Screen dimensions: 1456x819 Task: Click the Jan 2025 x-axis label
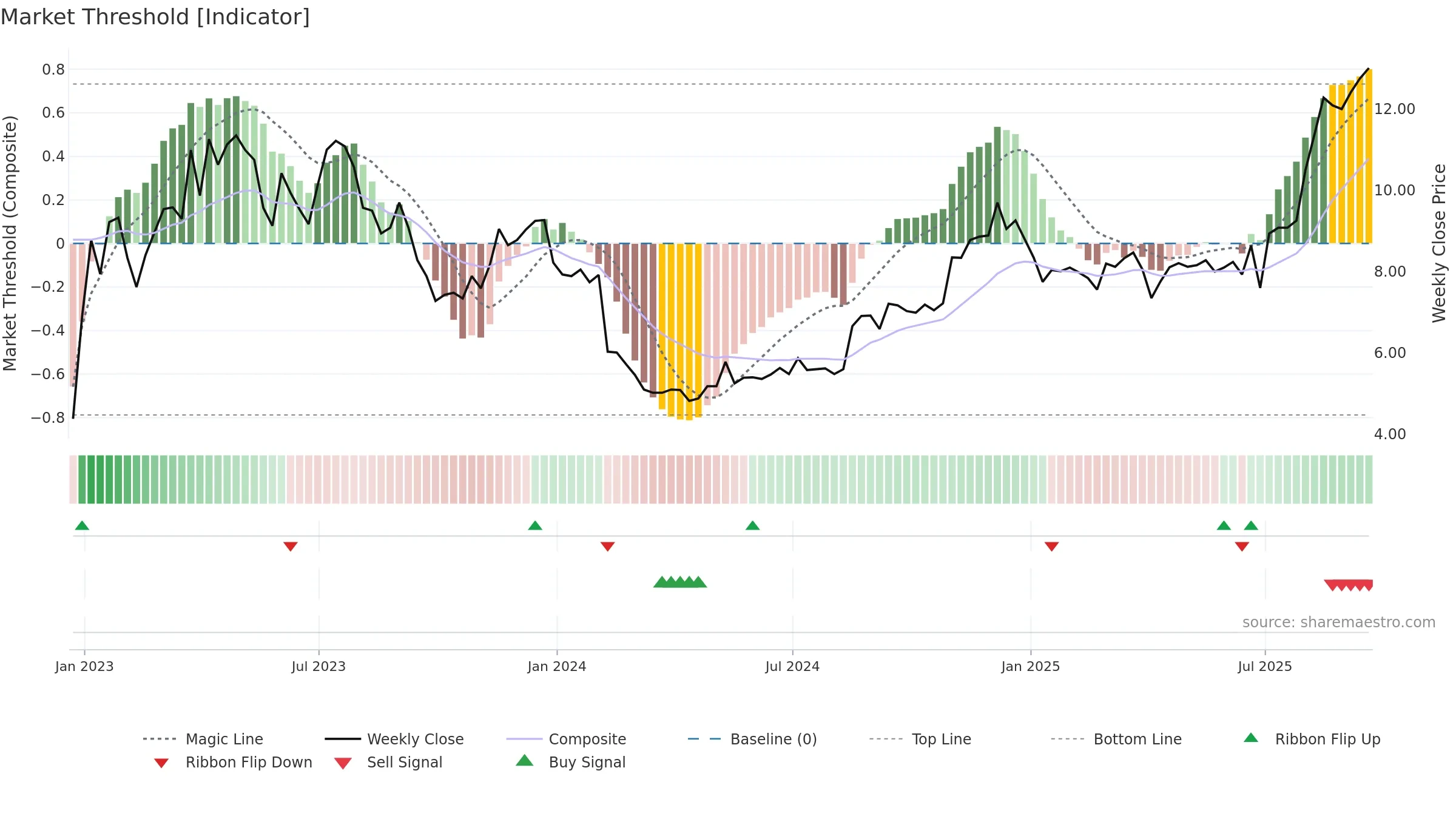tap(1031, 667)
